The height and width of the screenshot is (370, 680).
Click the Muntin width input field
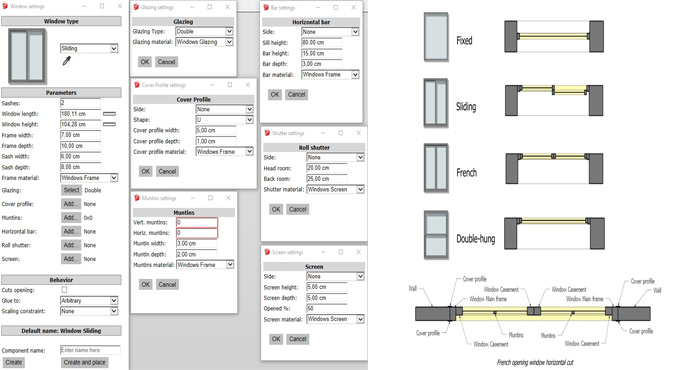[196, 244]
